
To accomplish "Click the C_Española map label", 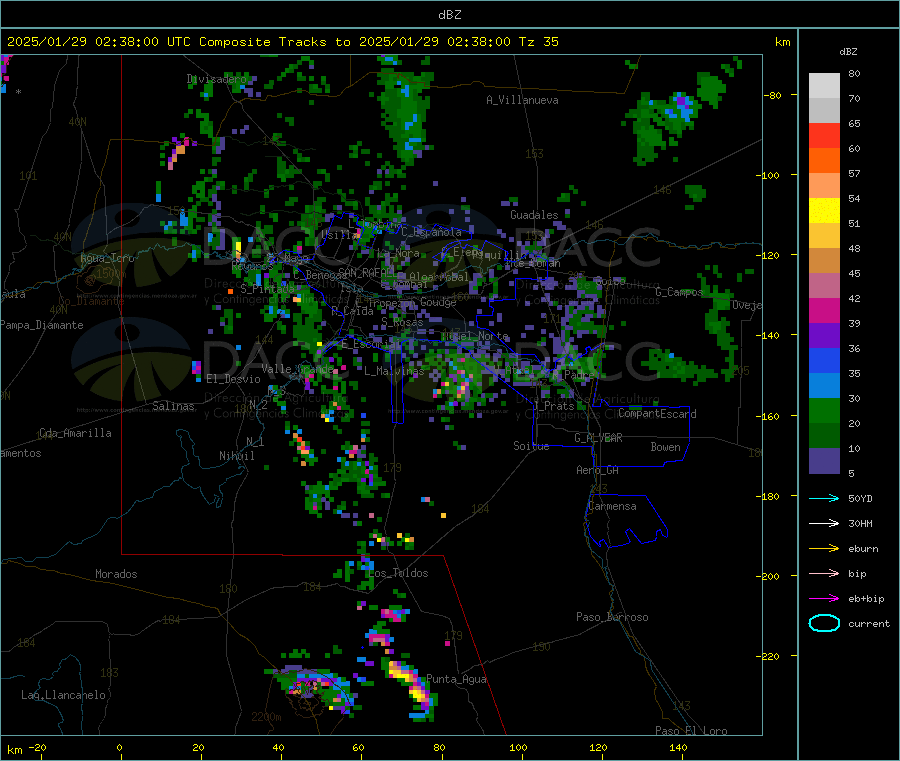I will coord(431,232).
